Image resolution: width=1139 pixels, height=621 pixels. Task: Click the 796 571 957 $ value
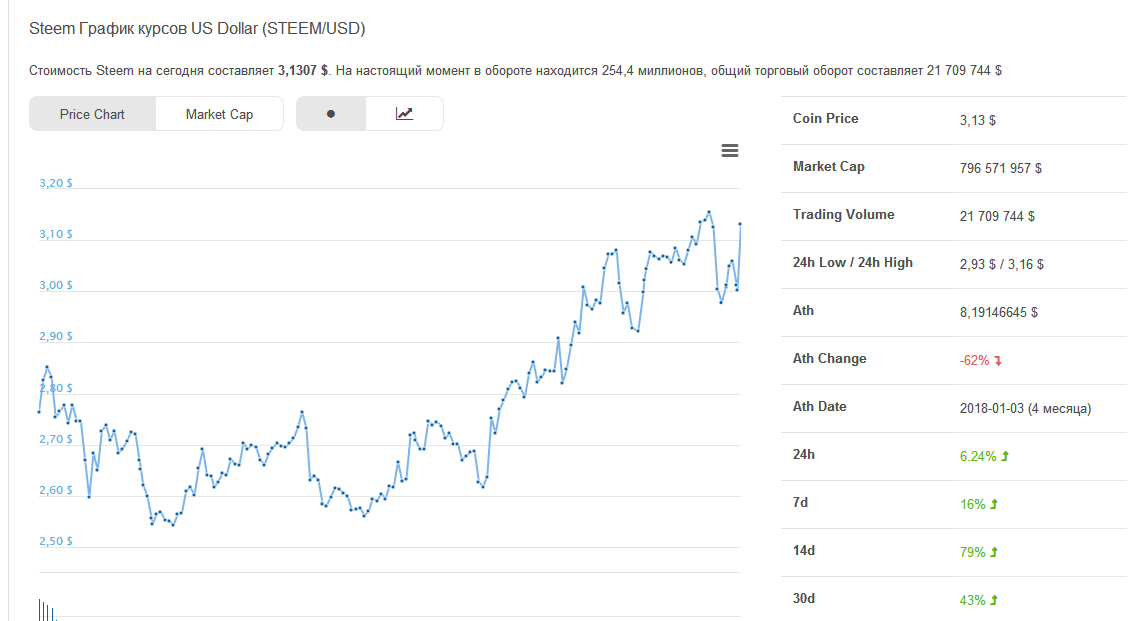pyautogui.click(x=1000, y=169)
